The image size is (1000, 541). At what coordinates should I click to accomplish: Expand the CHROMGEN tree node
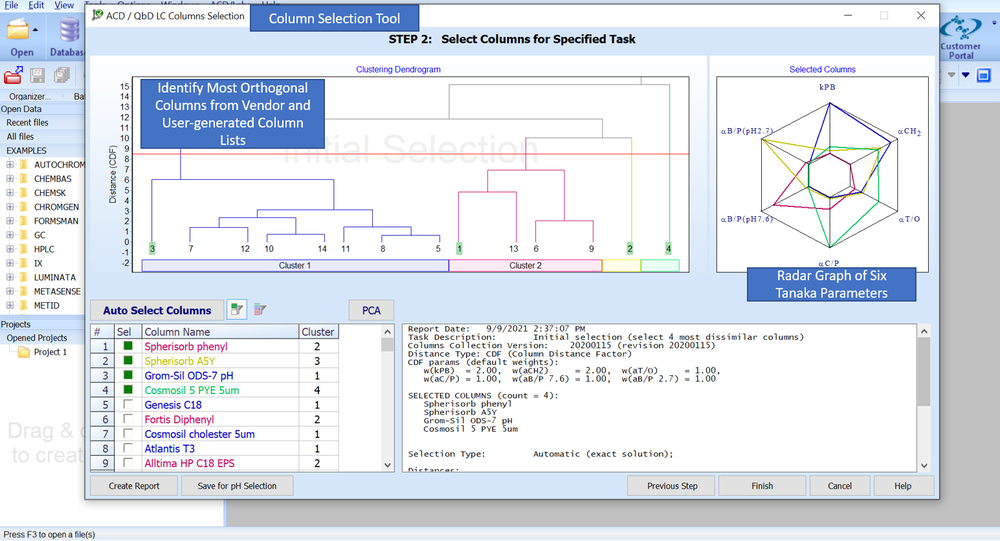[10, 207]
